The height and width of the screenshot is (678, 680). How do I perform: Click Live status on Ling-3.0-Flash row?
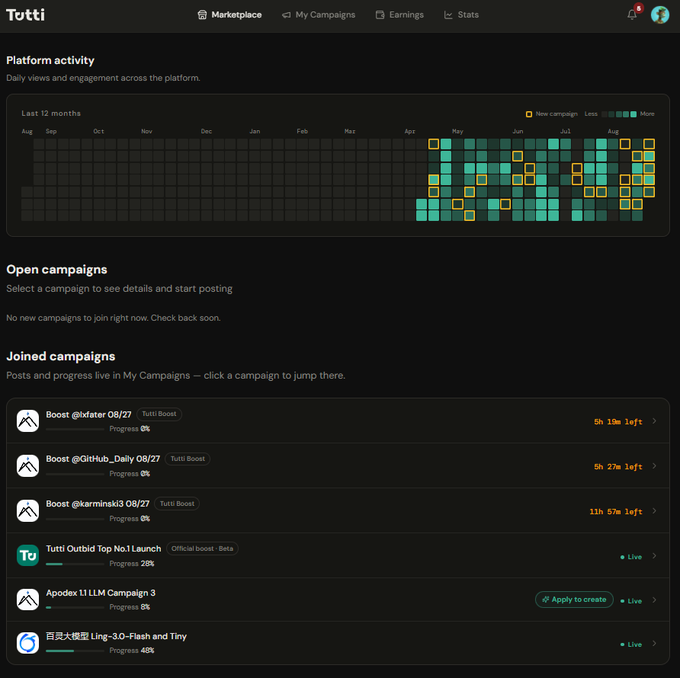(x=631, y=645)
